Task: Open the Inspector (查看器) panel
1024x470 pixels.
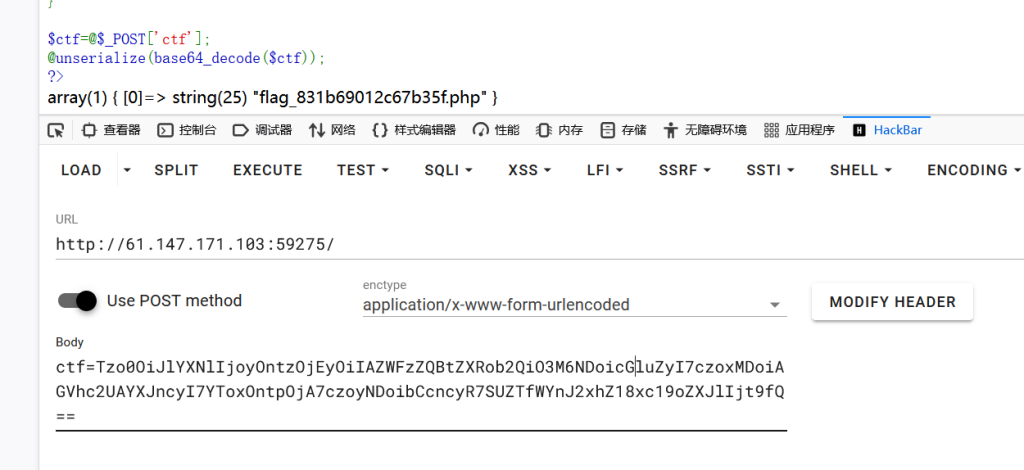Action: 111,130
